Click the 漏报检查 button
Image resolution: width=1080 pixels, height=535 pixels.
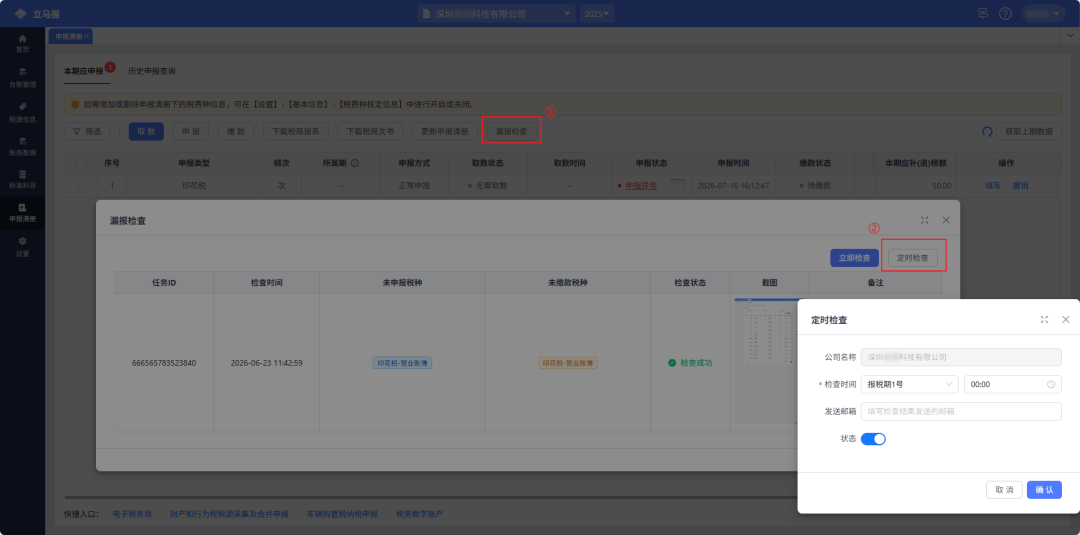(x=512, y=132)
